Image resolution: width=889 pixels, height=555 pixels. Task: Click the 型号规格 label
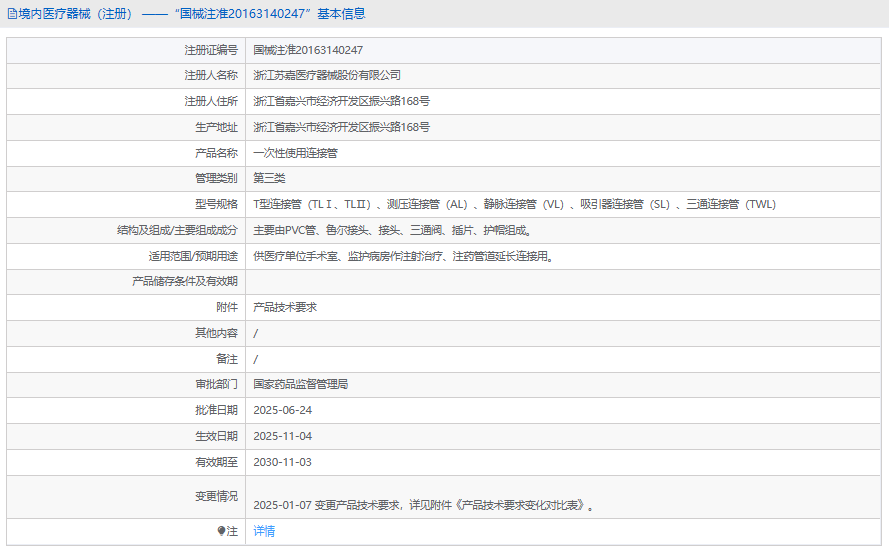point(217,205)
